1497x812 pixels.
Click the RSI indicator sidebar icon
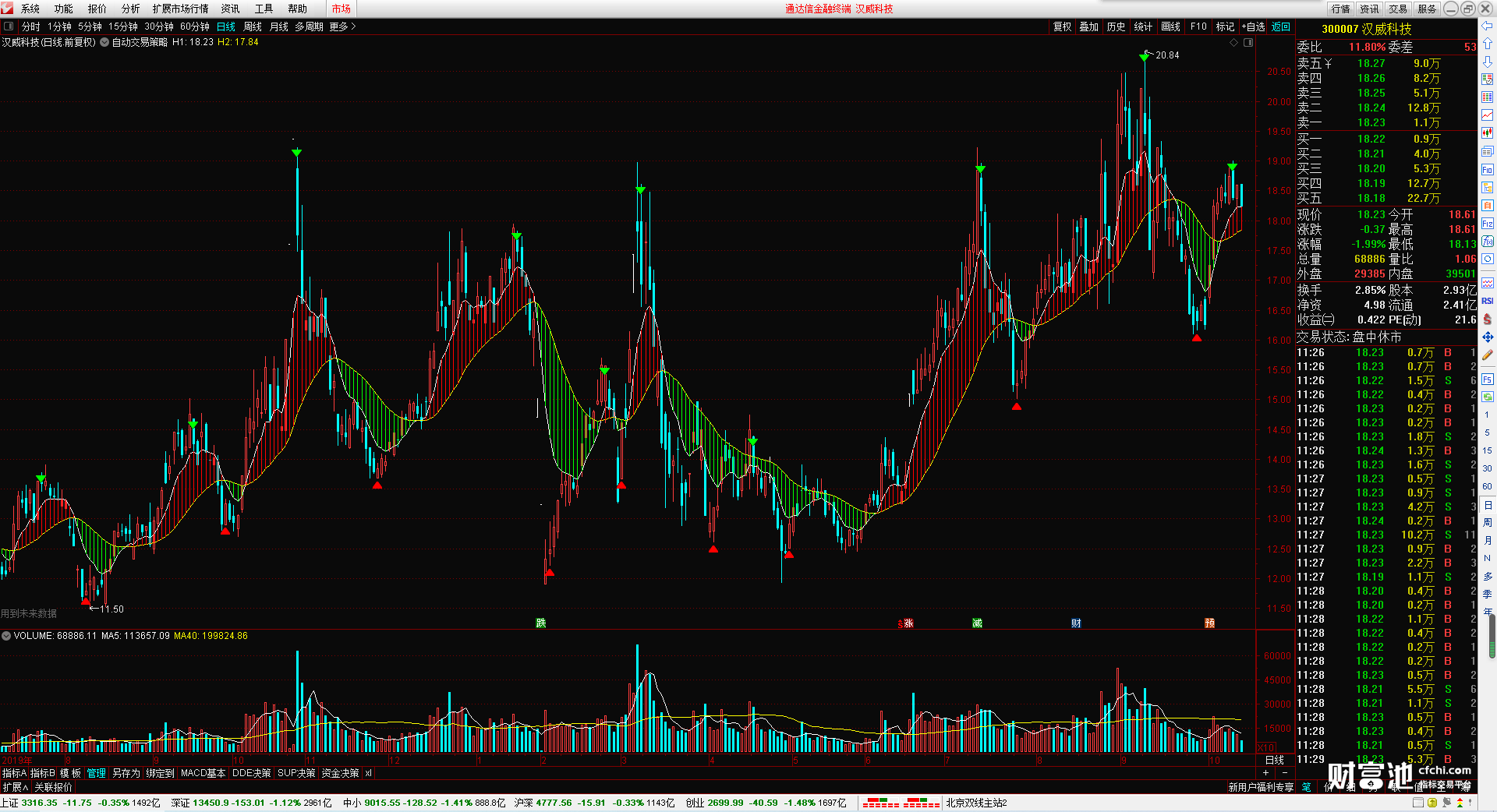point(1488,301)
